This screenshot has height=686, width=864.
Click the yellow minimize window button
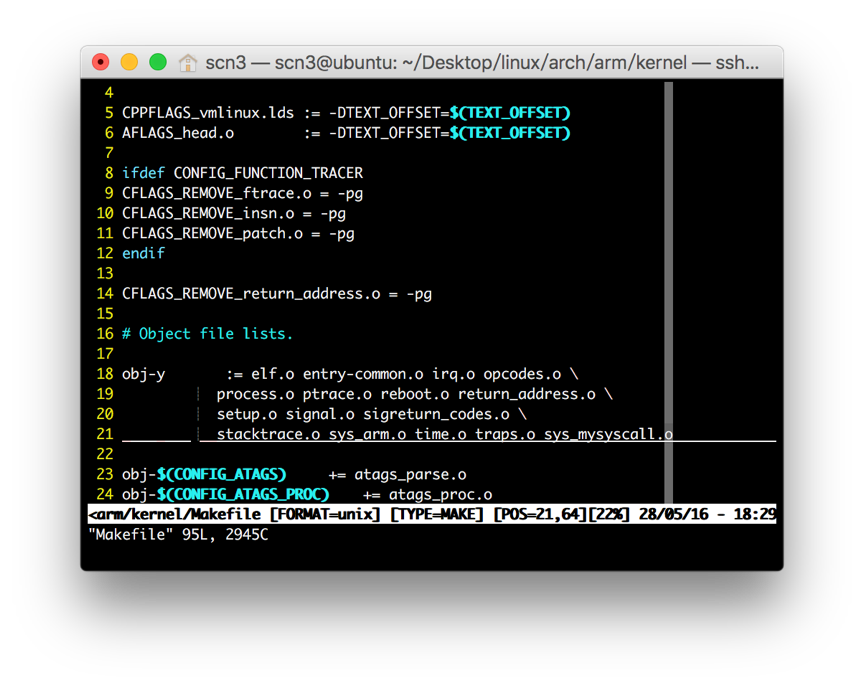click(x=129, y=62)
